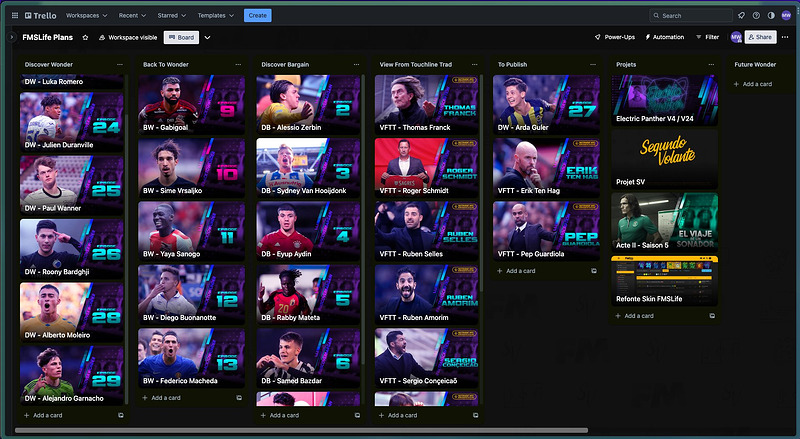Create from template in To Publish
The height and width of the screenshot is (439, 800).
(594, 271)
